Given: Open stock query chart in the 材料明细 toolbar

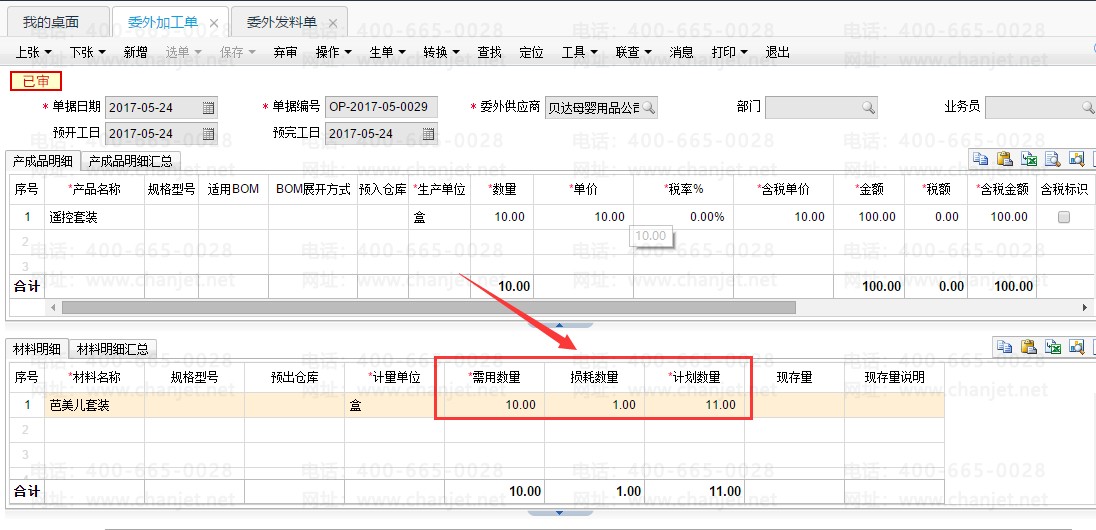Looking at the screenshot, I should click(x=1077, y=346).
